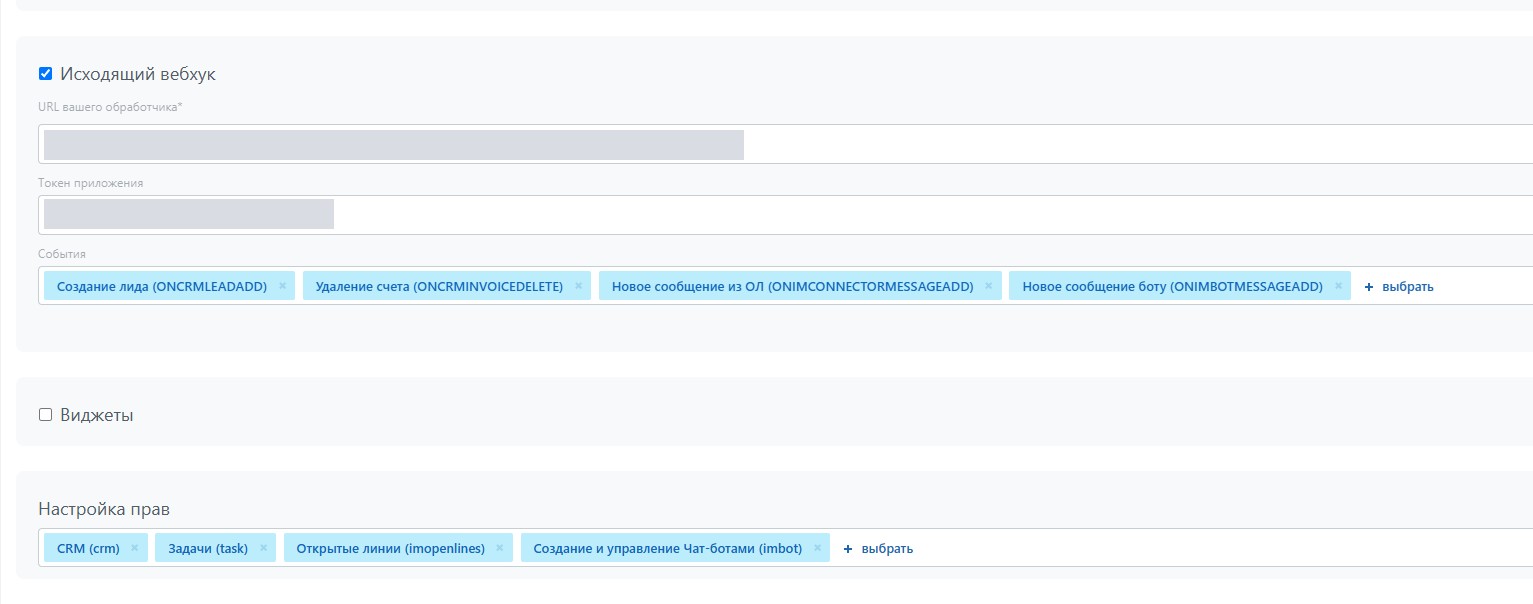
Task: Uncheck the Исходящий вебхук checkbox
Action: (x=45, y=74)
